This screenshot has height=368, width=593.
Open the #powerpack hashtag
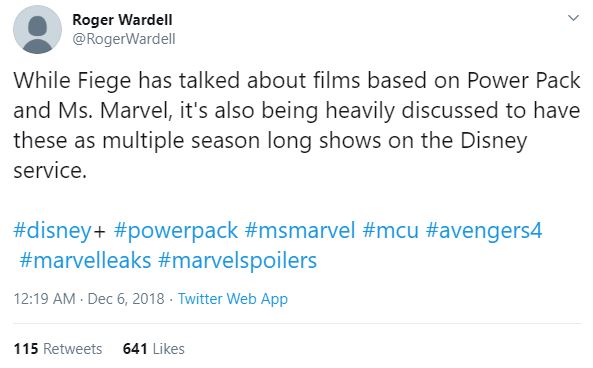coord(175,231)
